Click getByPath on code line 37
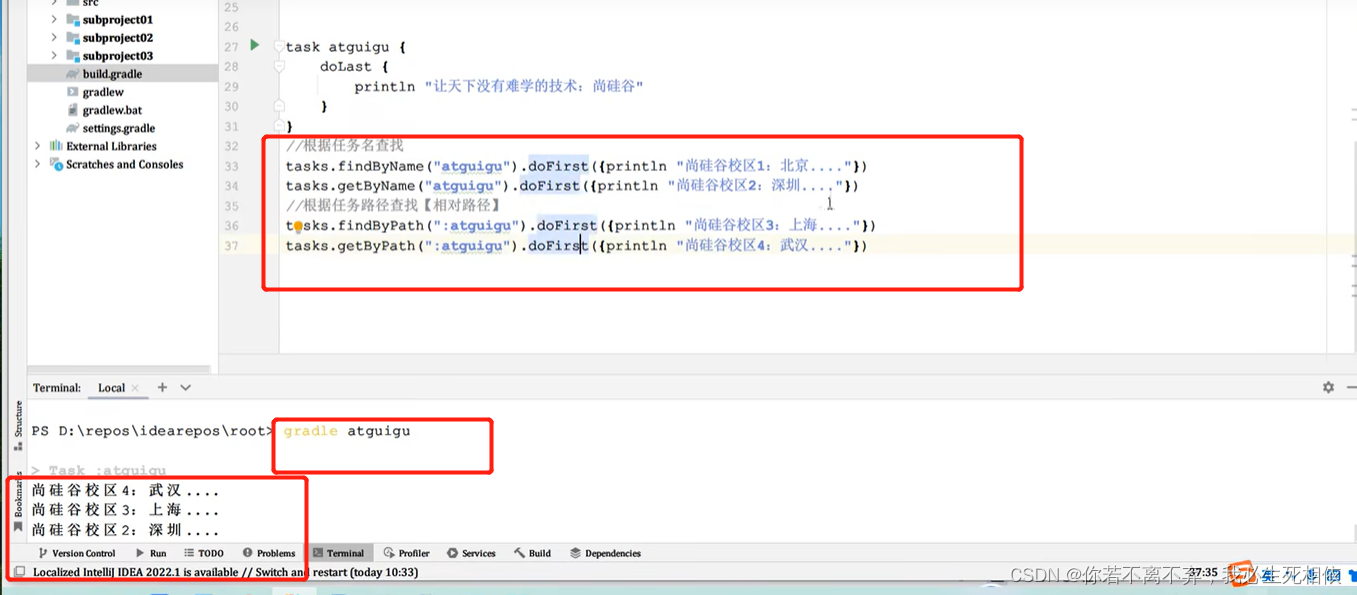This screenshot has height=595, width=1357. coord(376,246)
